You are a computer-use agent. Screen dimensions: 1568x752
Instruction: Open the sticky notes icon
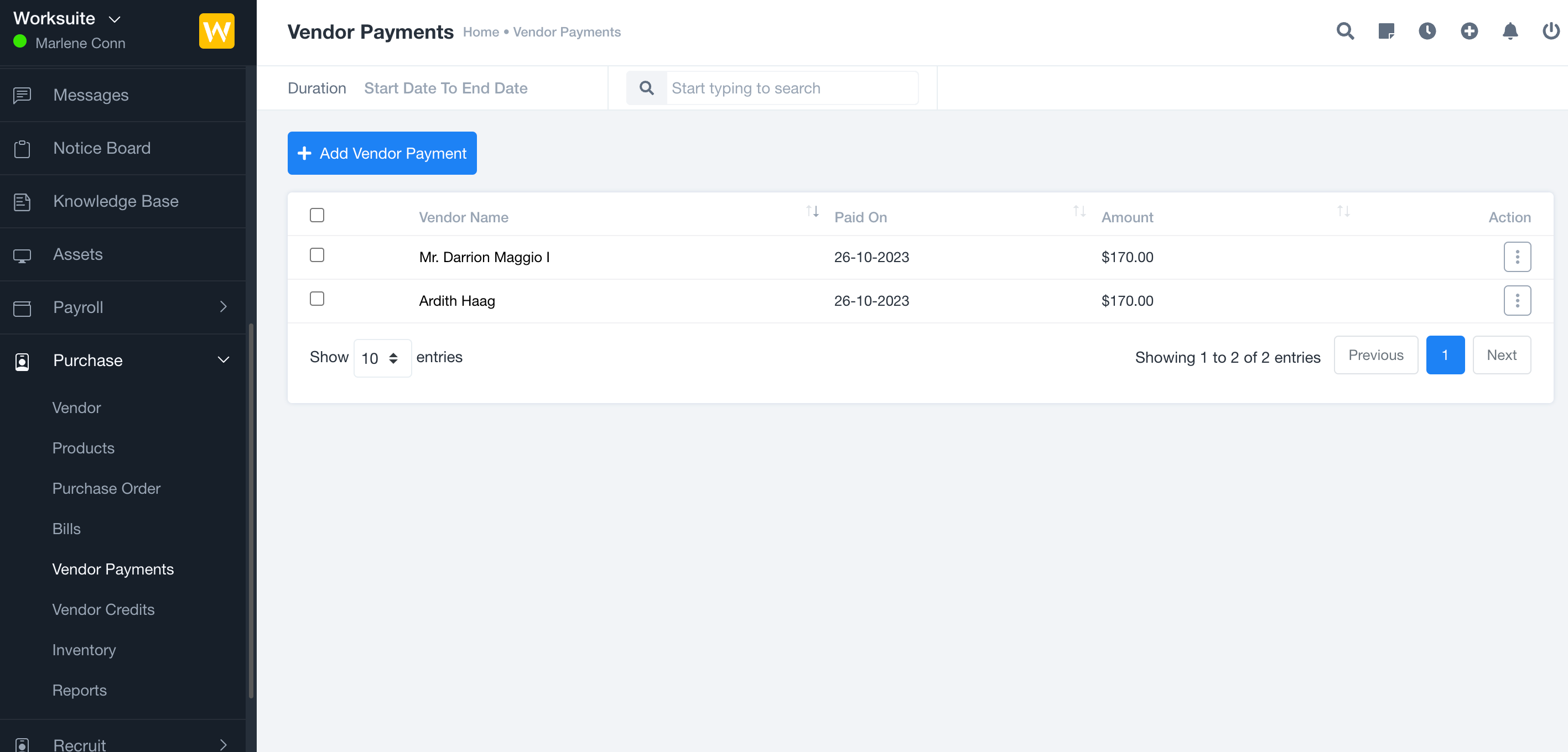pyautogui.click(x=1386, y=31)
